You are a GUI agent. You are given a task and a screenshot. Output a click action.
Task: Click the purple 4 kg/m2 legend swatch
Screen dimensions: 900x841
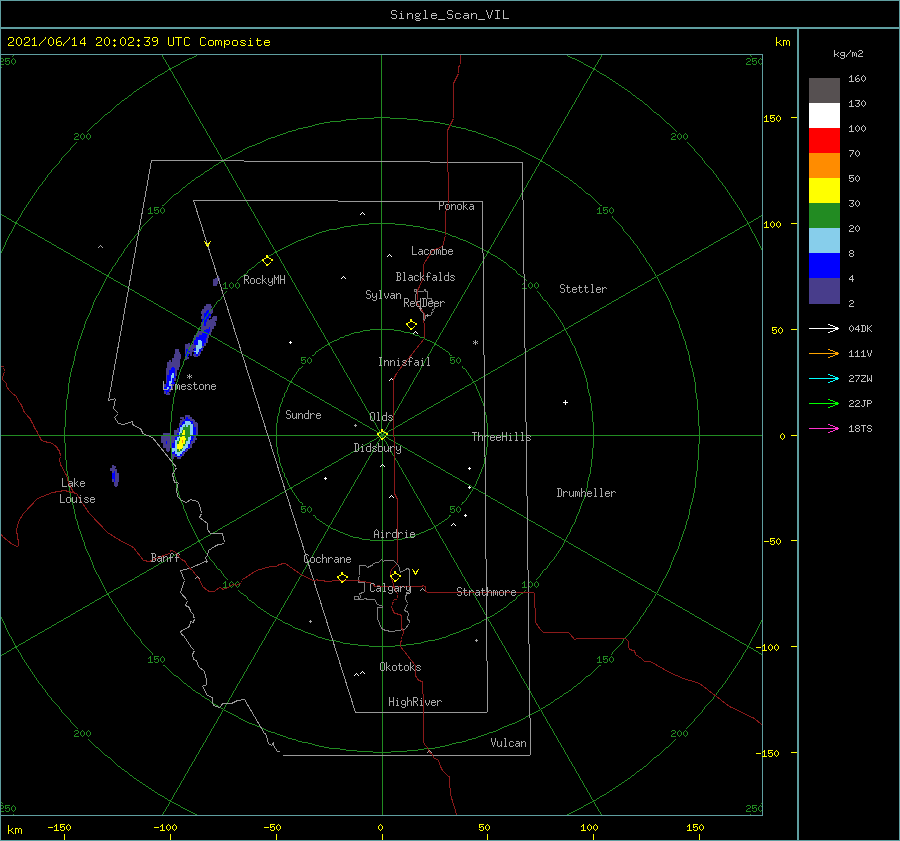[824, 290]
